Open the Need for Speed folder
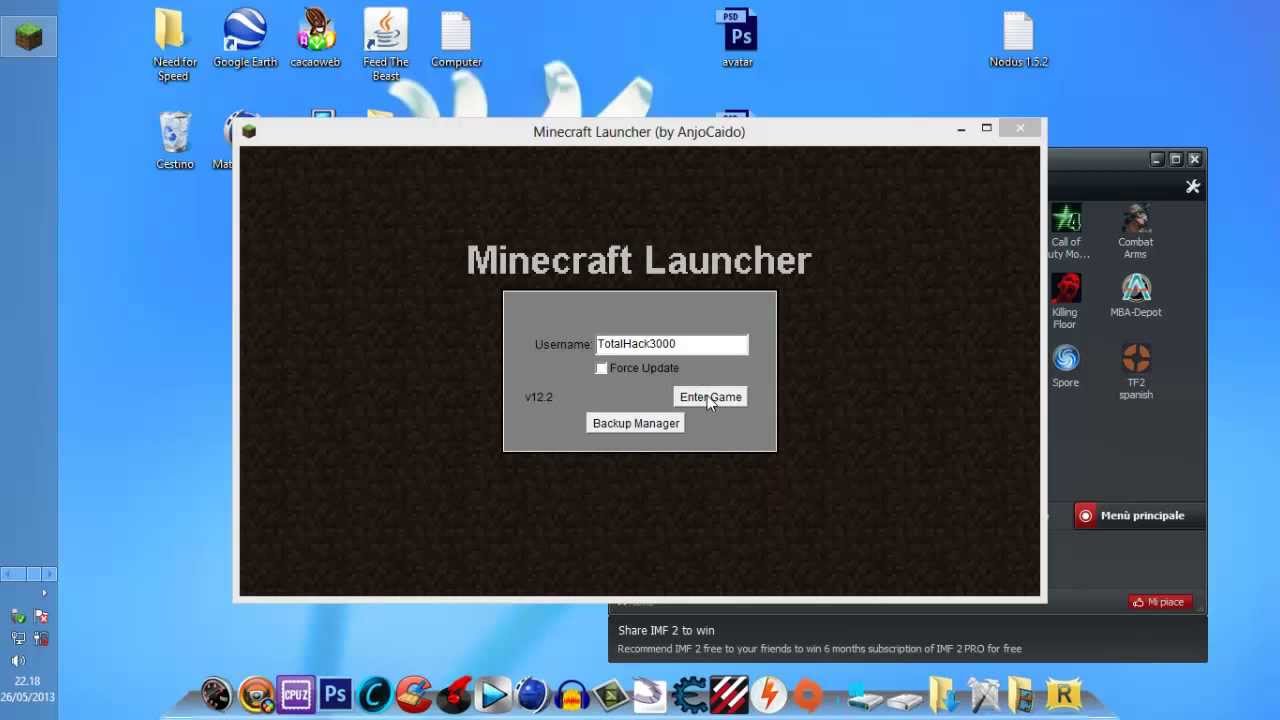The width and height of the screenshot is (1280, 720). [174, 45]
